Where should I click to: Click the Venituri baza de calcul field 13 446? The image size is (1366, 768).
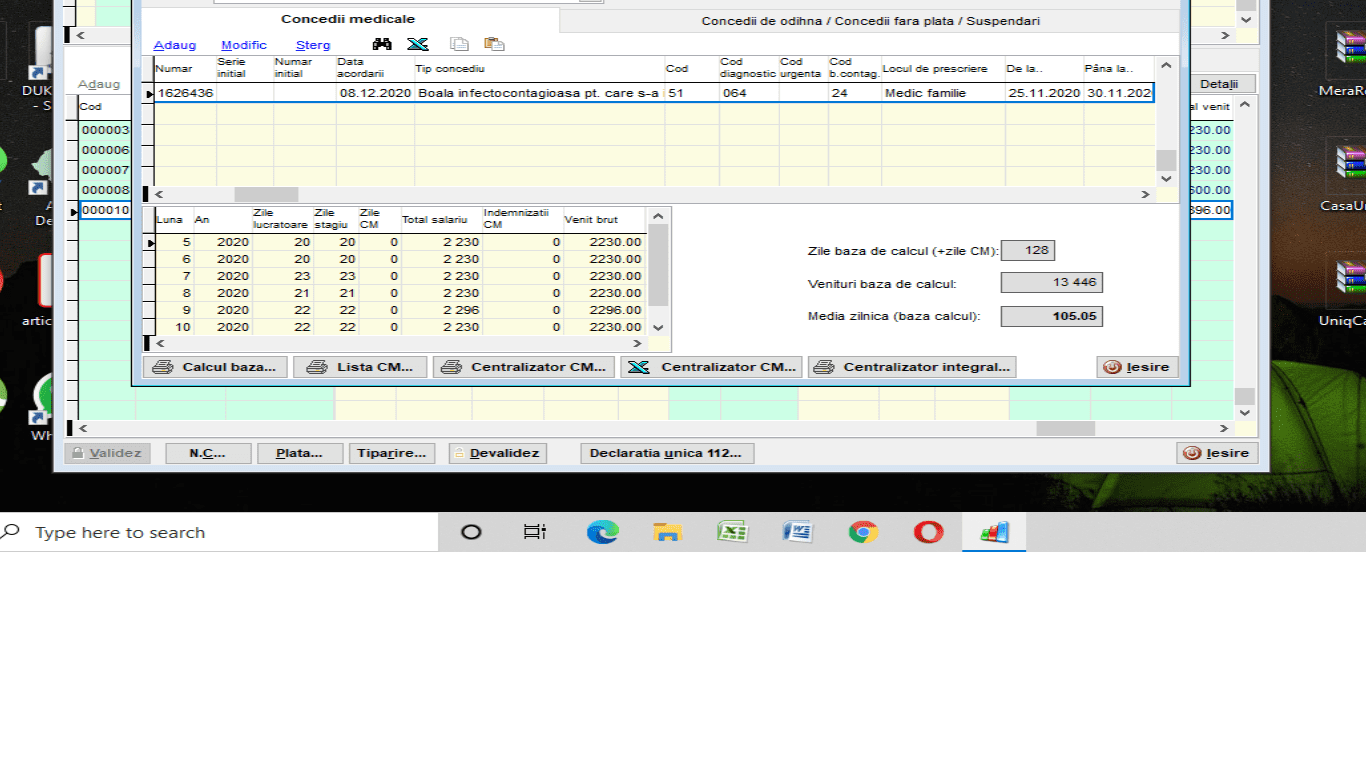coord(1051,282)
